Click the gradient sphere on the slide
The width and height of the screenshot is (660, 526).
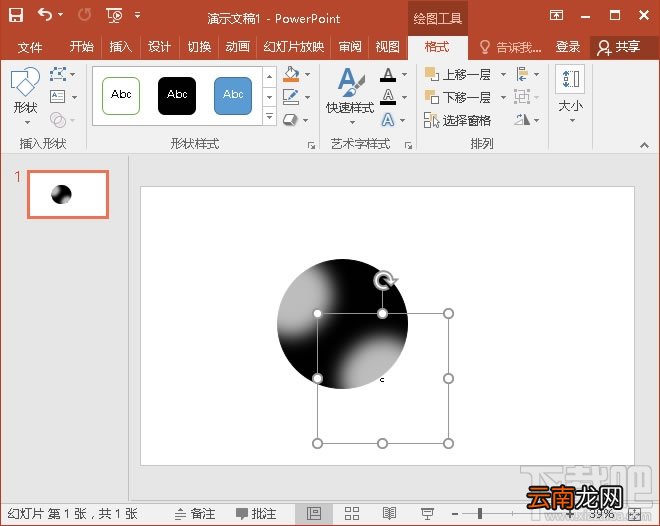click(x=342, y=324)
